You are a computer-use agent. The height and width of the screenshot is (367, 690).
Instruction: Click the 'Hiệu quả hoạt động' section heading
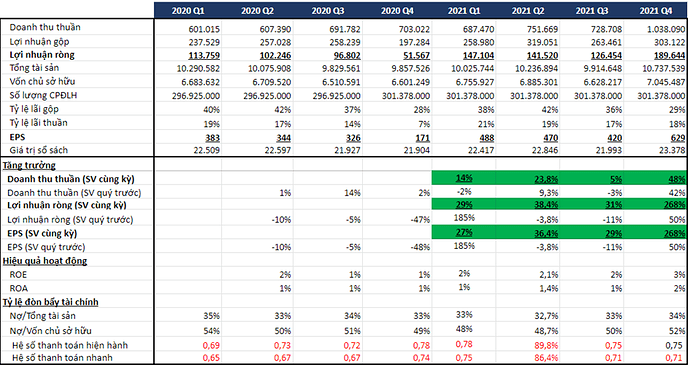45,261
